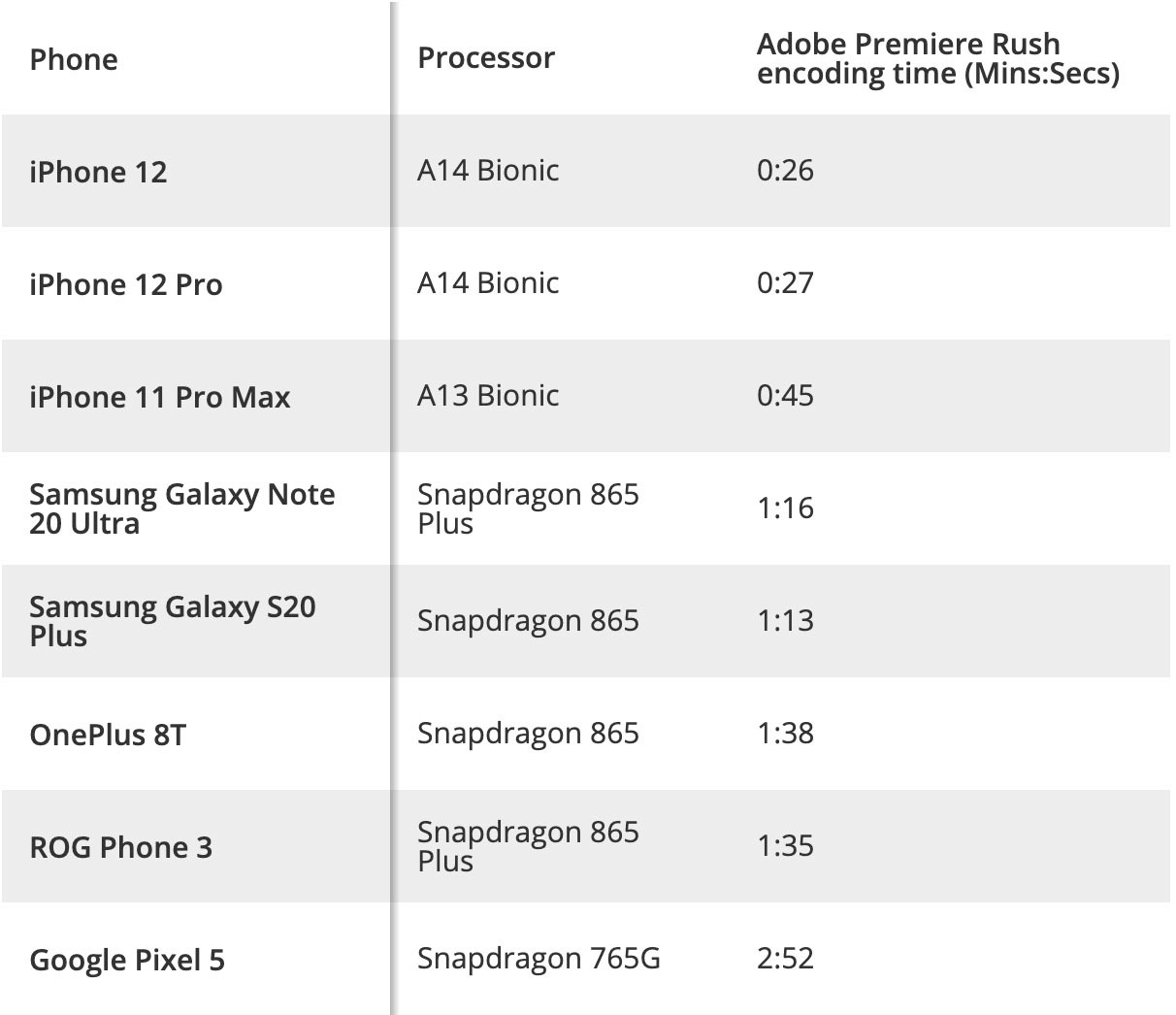1176x1015 pixels.
Task: Select the 0:45 encoding time value
Action: (x=785, y=395)
